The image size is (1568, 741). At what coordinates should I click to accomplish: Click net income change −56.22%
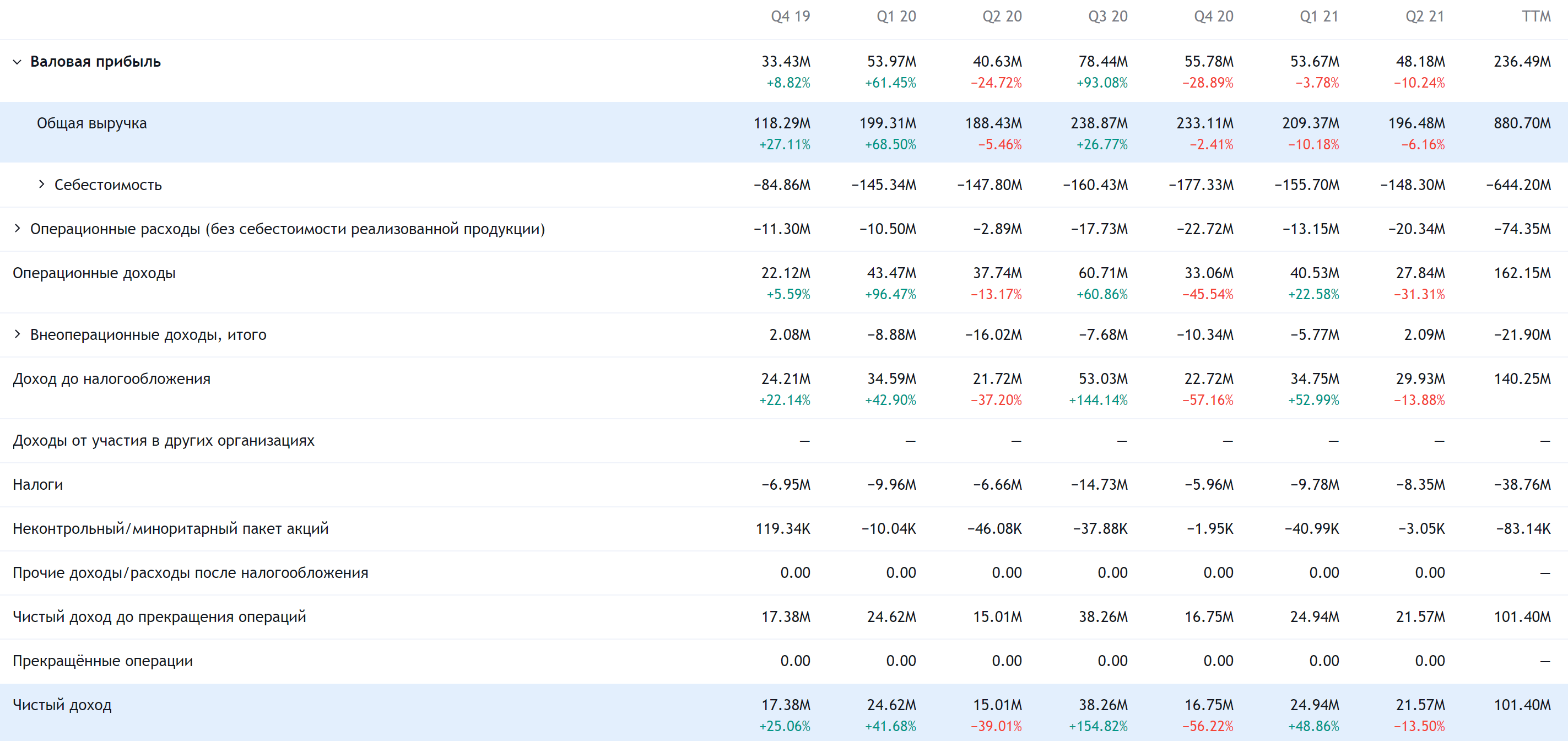point(1208,726)
